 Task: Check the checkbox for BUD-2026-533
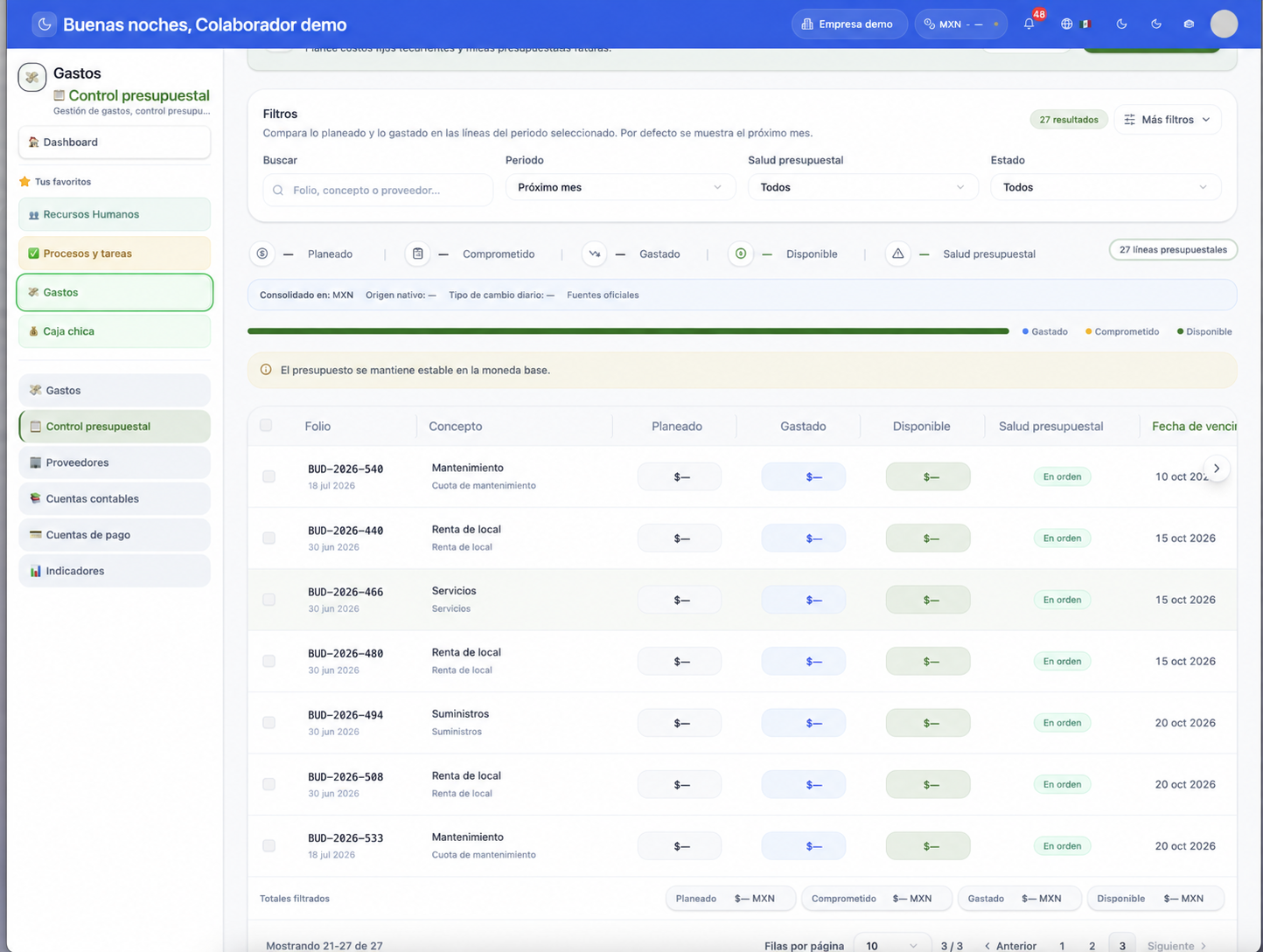tap(269, 846)
